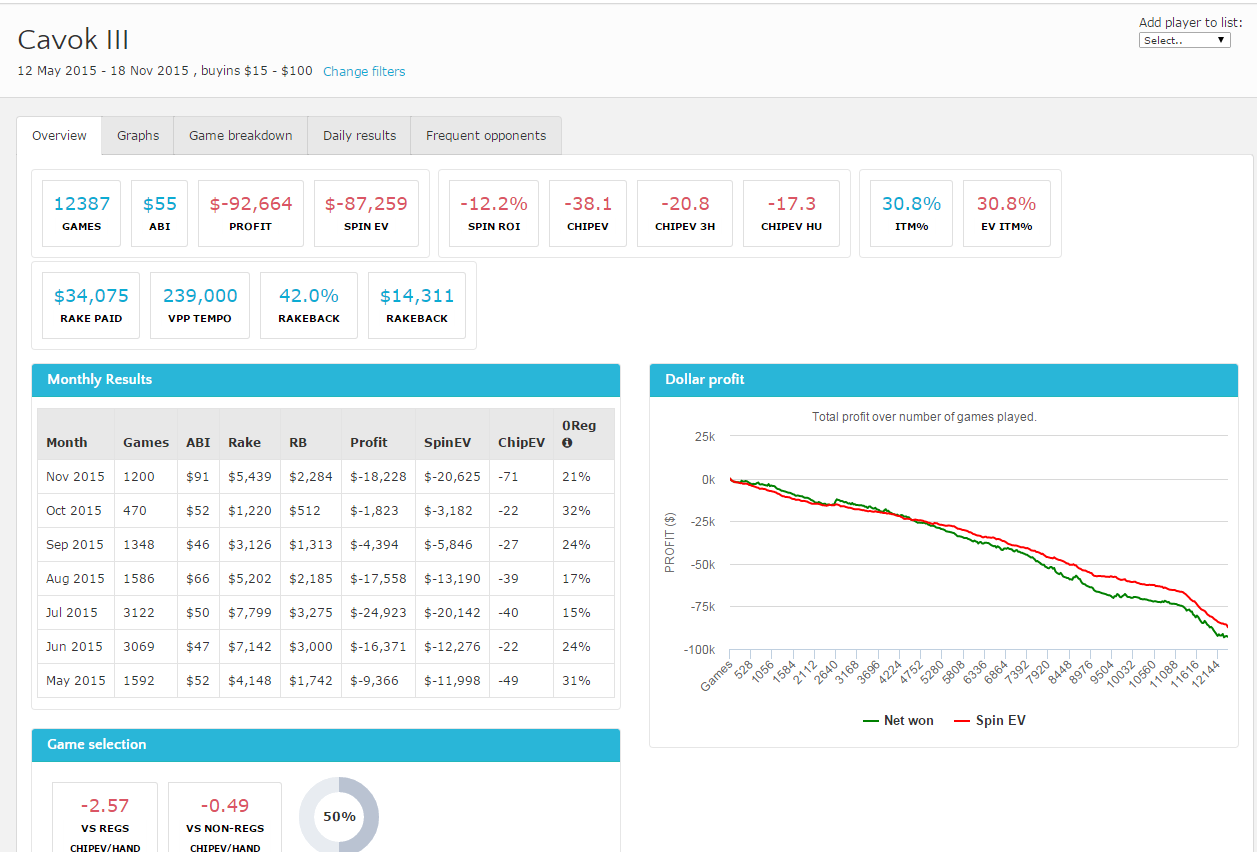Click the Month column header
Image resolution: width=1257 pixels, height=852 pixels.
[x=67, y=443]
